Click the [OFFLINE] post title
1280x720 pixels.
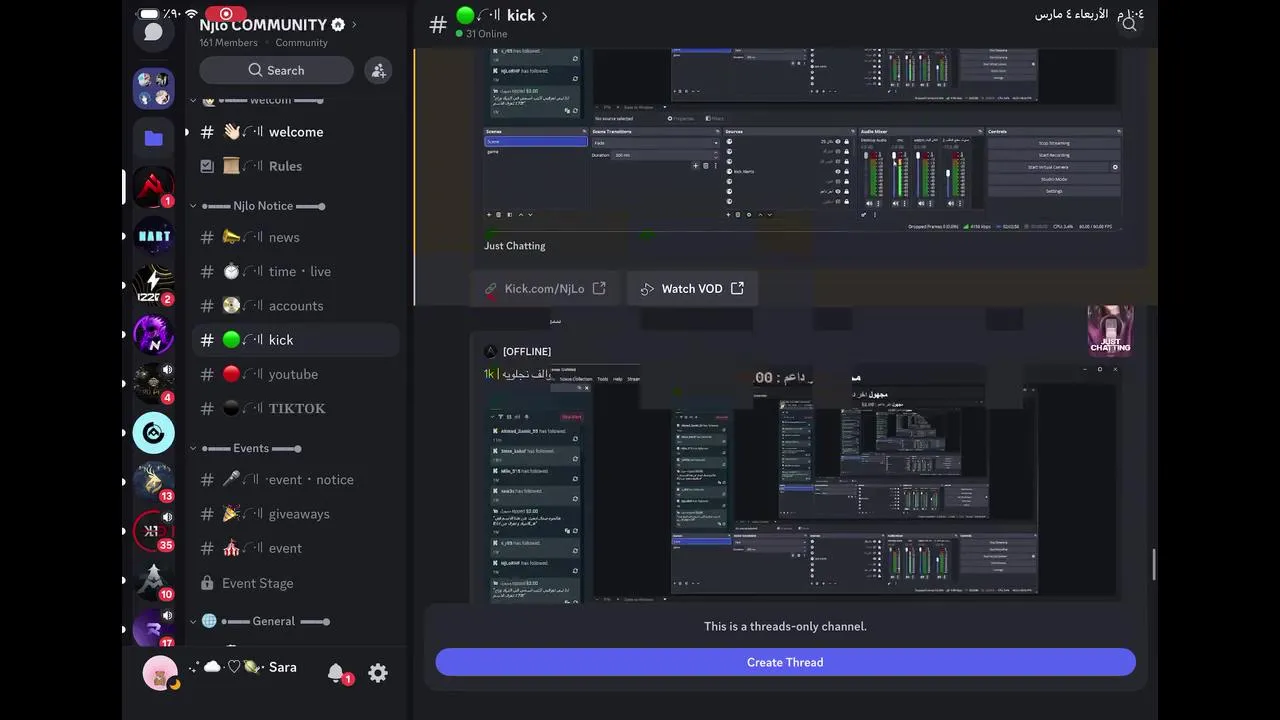coord(526,351)
